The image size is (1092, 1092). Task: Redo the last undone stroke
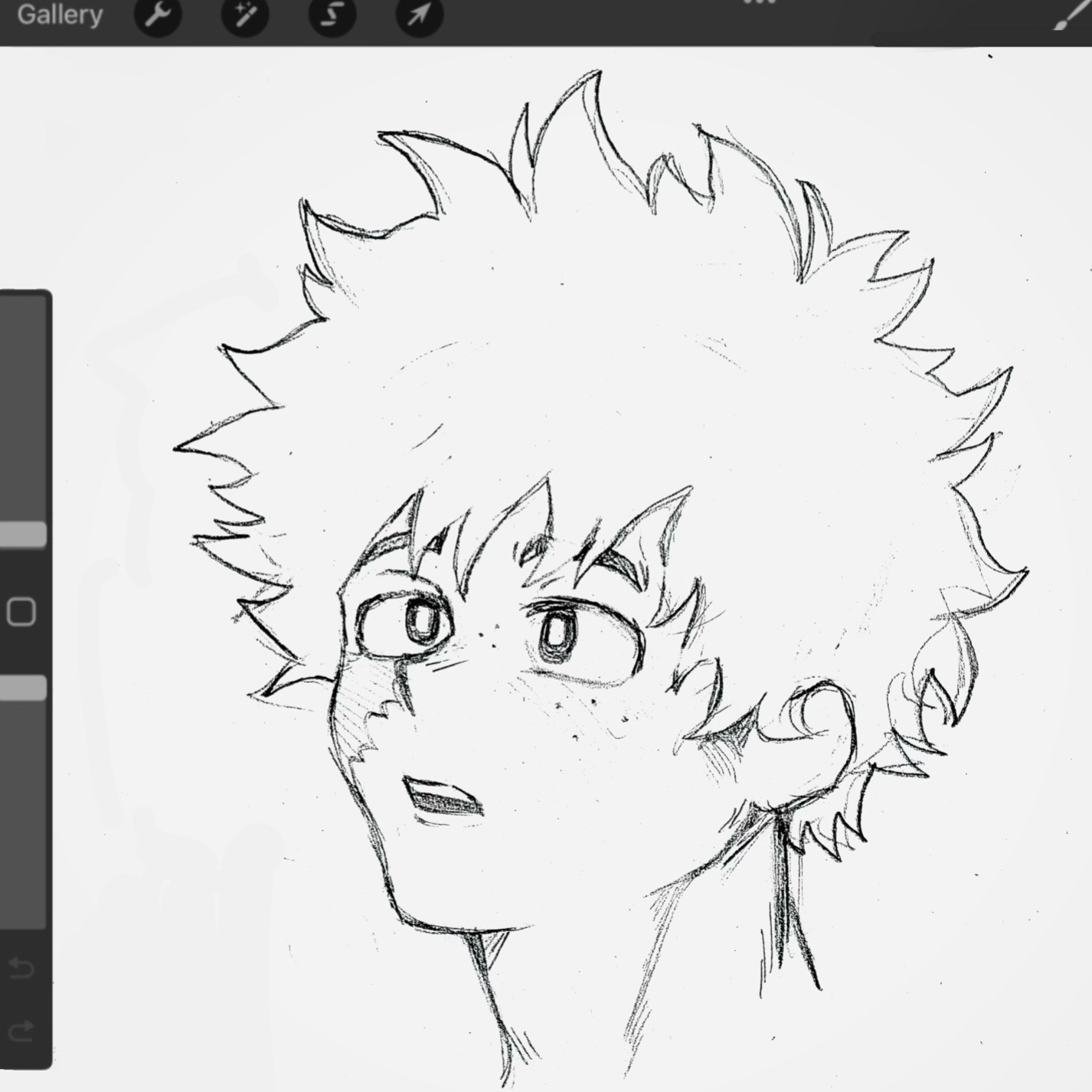(21, 1030)
